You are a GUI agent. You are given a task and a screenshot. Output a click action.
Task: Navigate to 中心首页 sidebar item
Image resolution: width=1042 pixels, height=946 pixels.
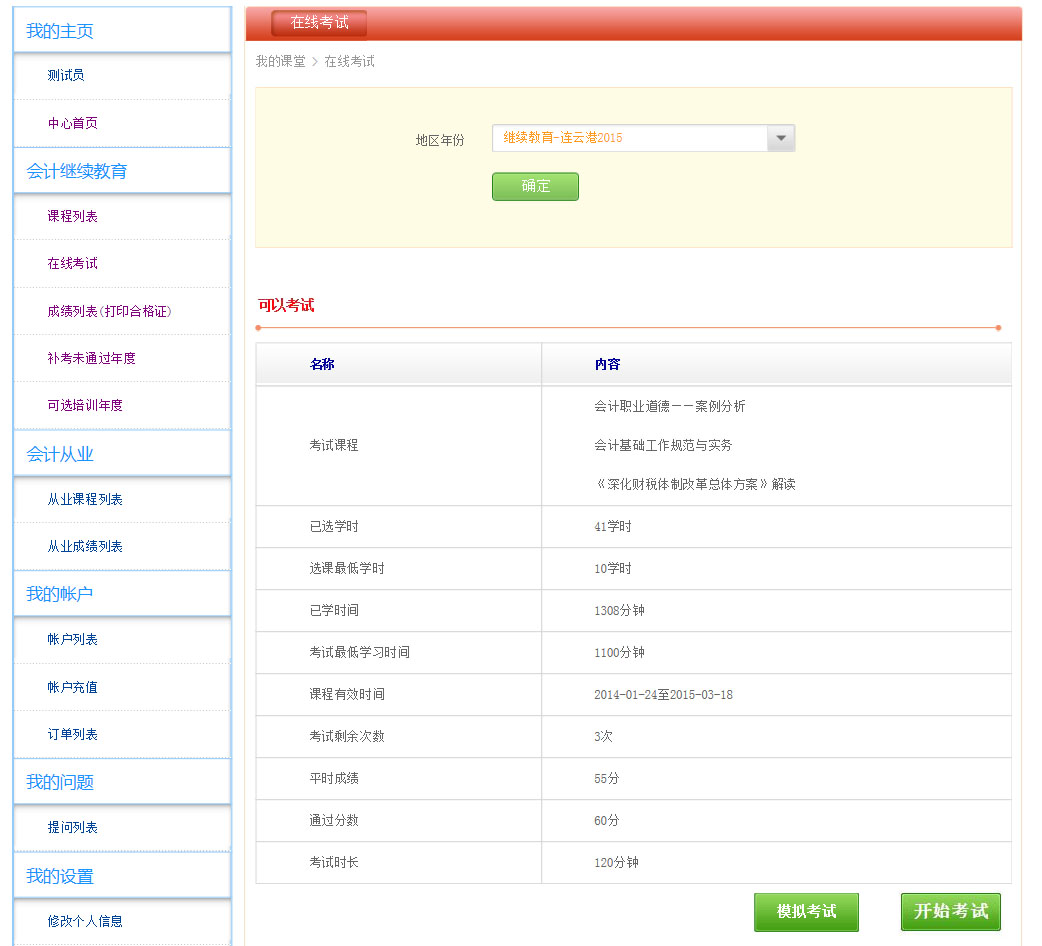click(x=73, y=124)
